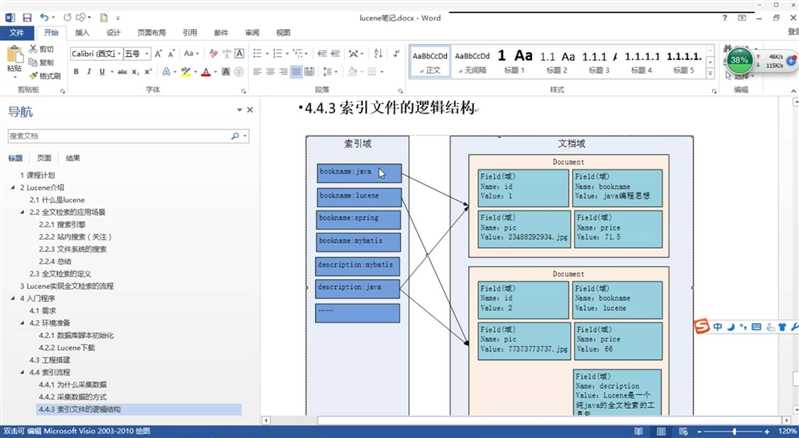Clear all formatting eraser icon
The width and height of the screenshot is (799, 438).
[213, 53]
